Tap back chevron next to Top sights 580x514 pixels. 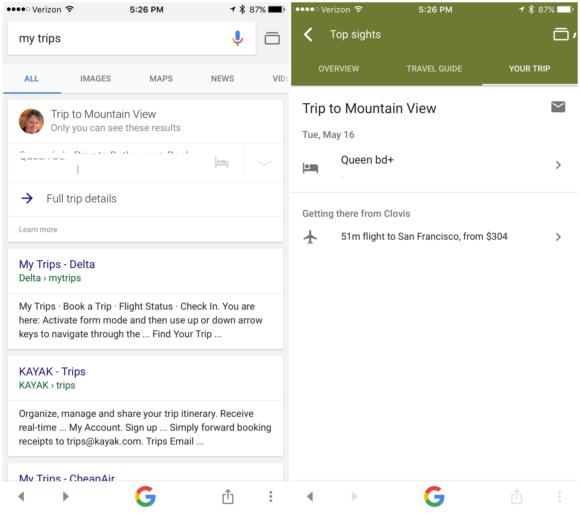point(308,34)
